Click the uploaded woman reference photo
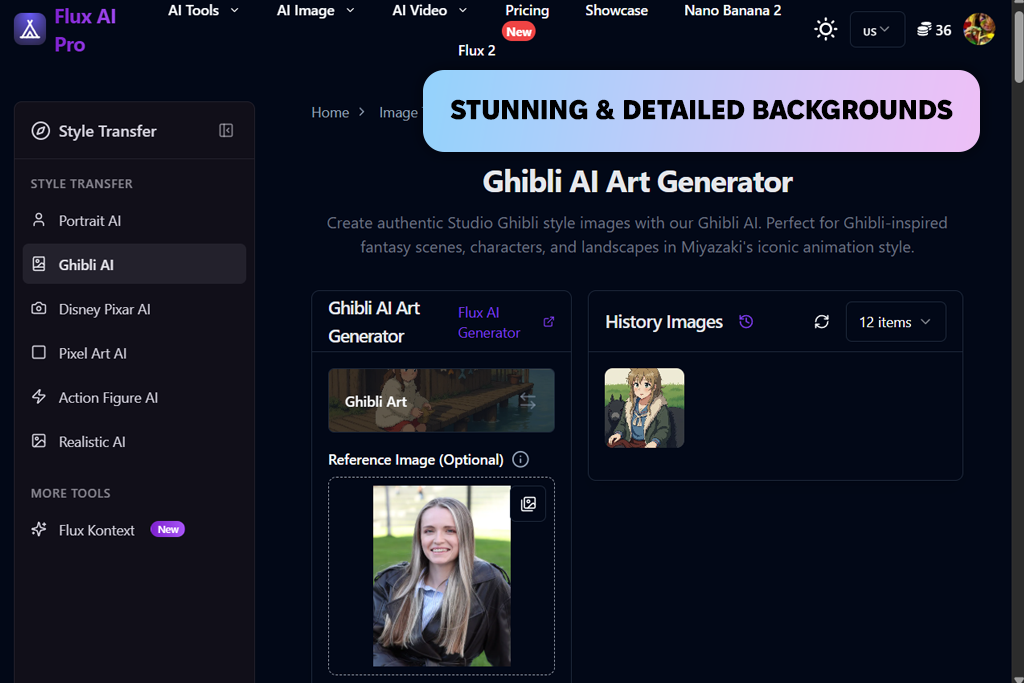The image size is (1024, 683). (x=441, y=576)
